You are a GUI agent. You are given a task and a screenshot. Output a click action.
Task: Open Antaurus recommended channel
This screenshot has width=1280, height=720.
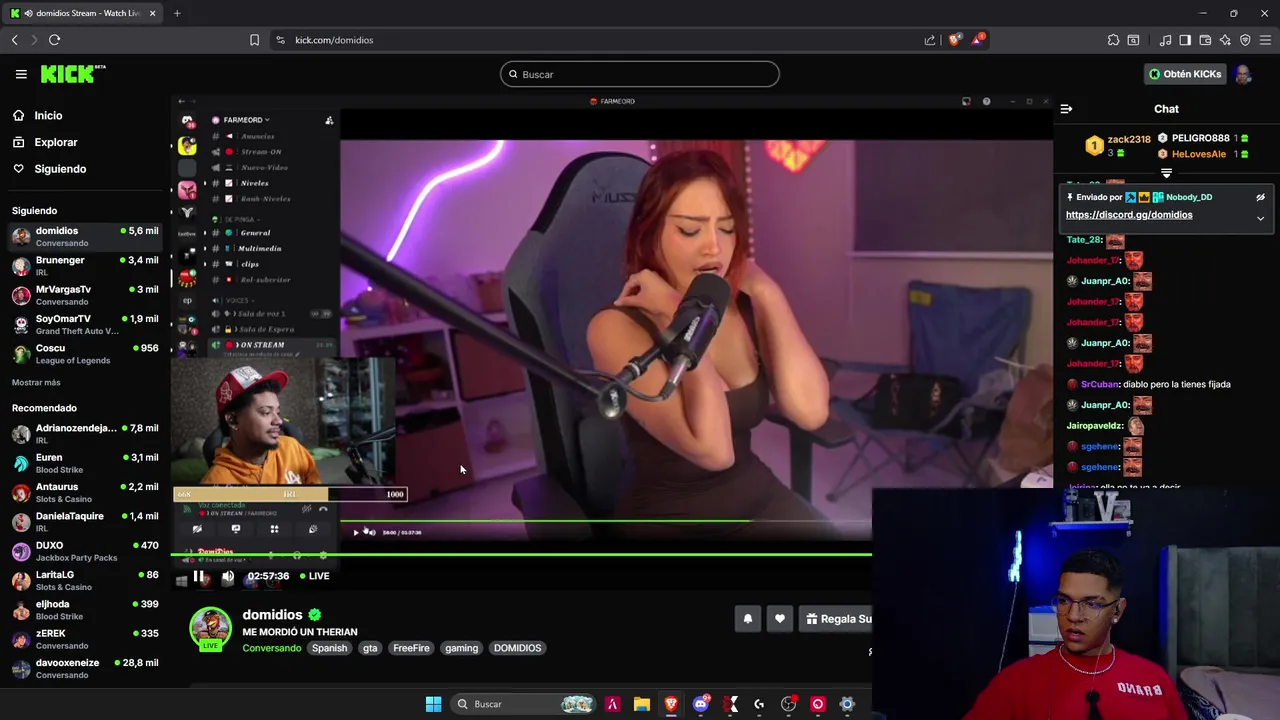85,493
